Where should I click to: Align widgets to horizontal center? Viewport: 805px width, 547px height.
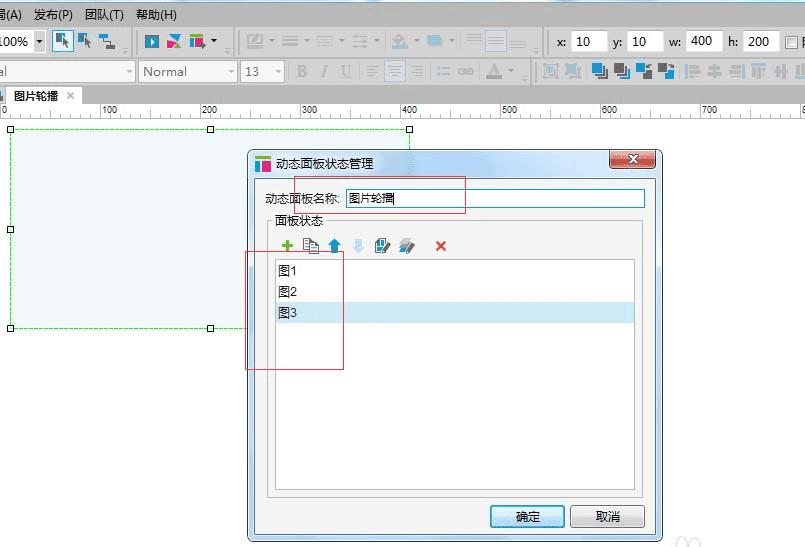point(714,71)
